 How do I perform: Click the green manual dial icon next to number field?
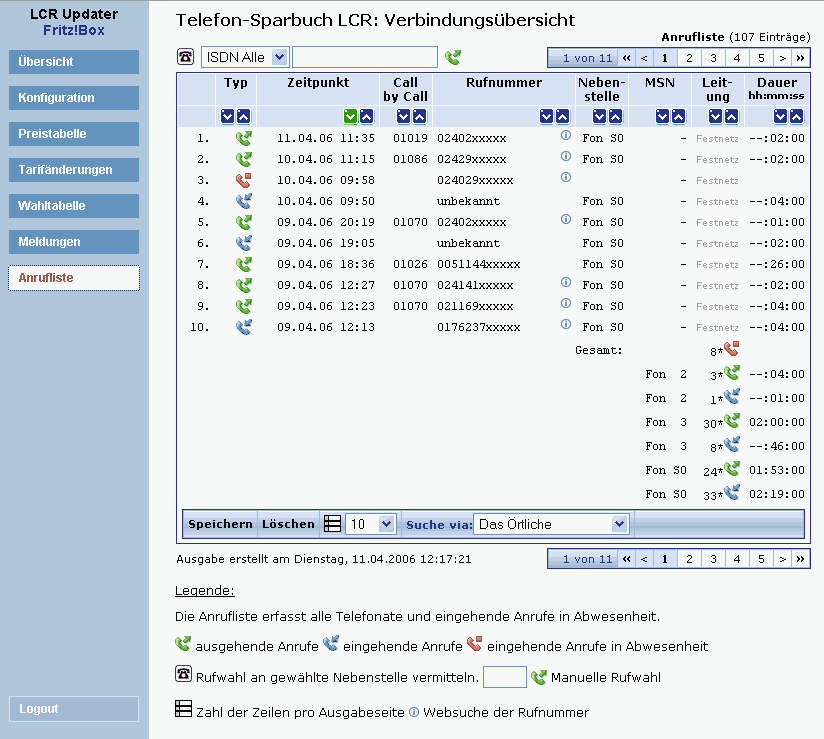tap(453, 57)
